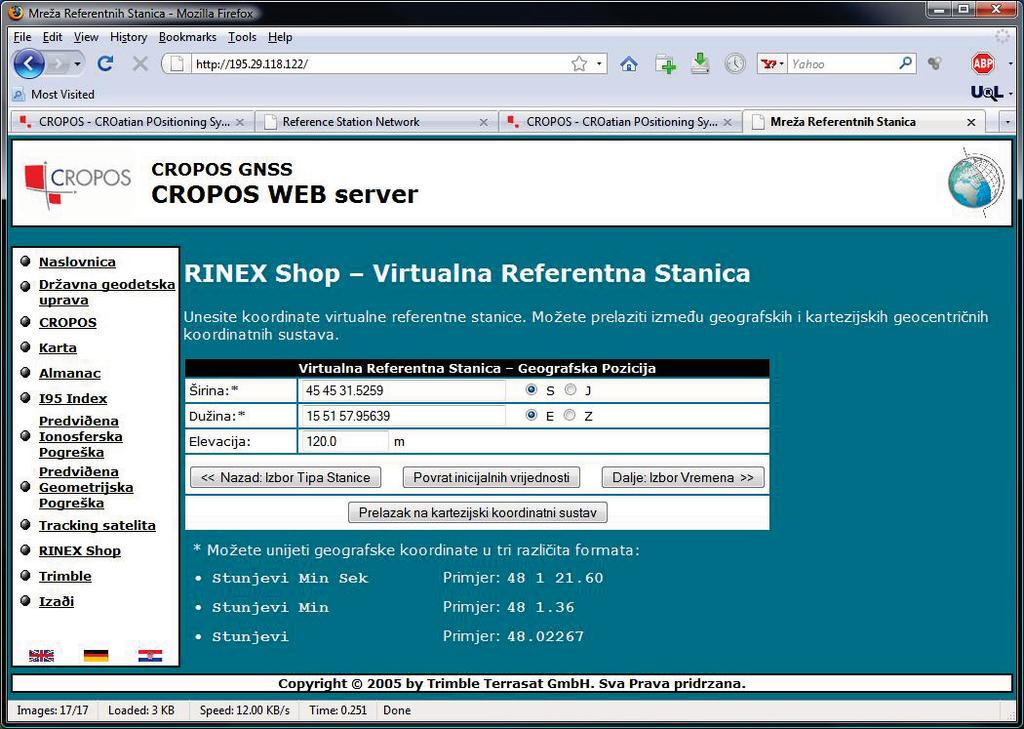Switch language with the German flag
This screenshot has height=729, width=1024.
[96, 655]
